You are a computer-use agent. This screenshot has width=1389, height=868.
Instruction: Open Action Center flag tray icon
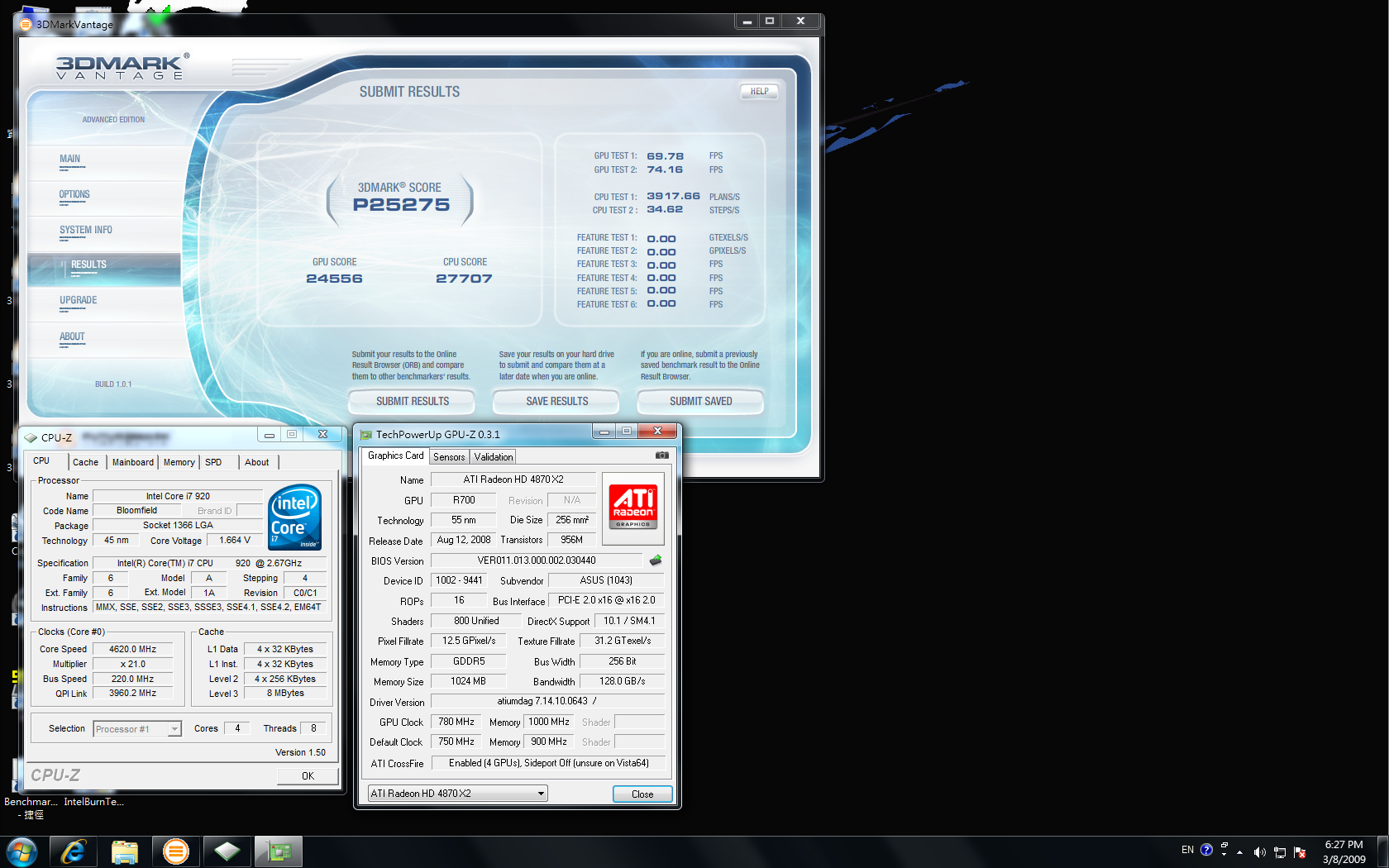[x=1300, y=851]
